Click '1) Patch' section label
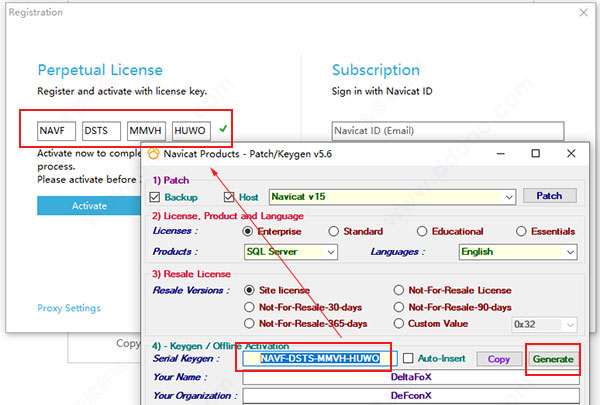The height and width of the screenshot is (405, 600). point(171,180)
